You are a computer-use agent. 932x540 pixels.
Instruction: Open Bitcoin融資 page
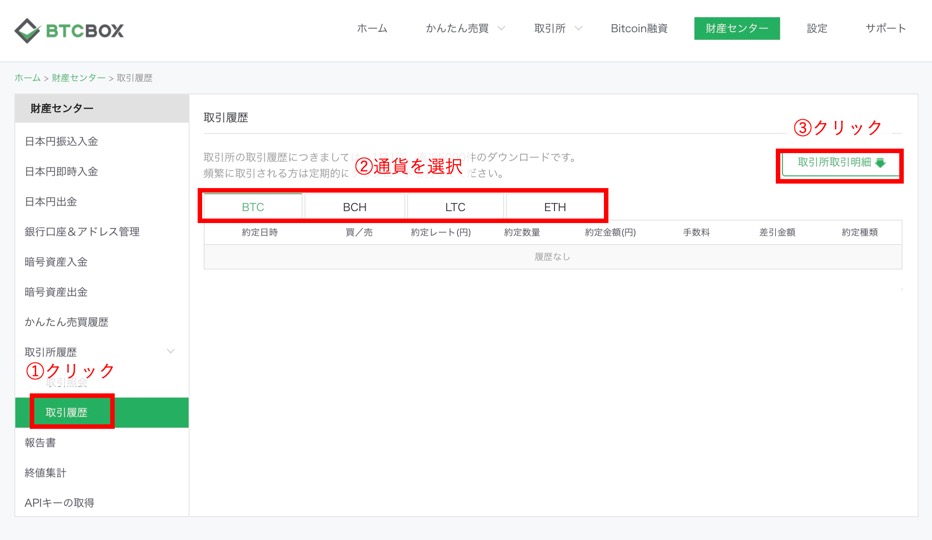coord(639,29)
